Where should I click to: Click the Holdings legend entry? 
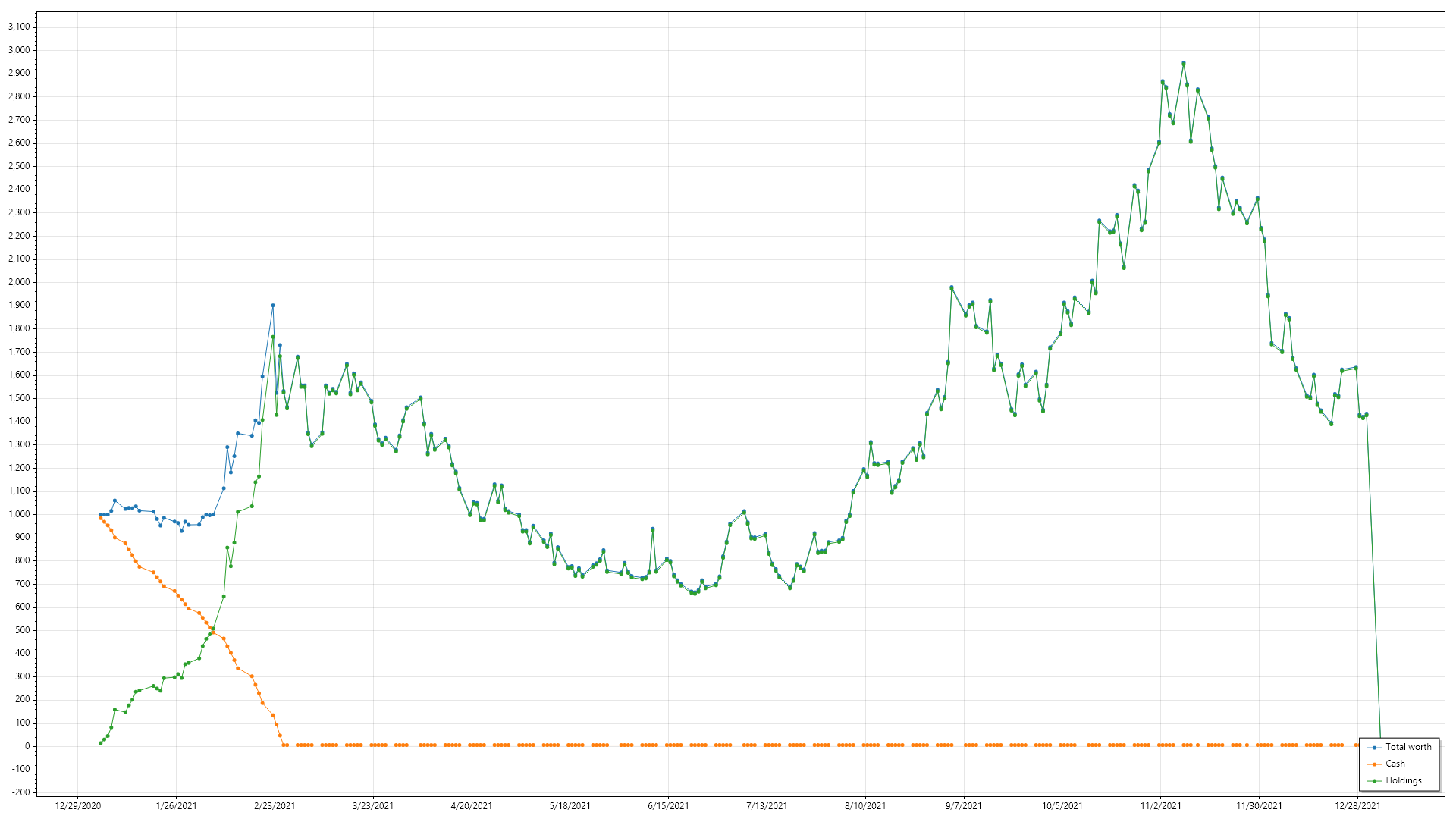point(1403,780)
